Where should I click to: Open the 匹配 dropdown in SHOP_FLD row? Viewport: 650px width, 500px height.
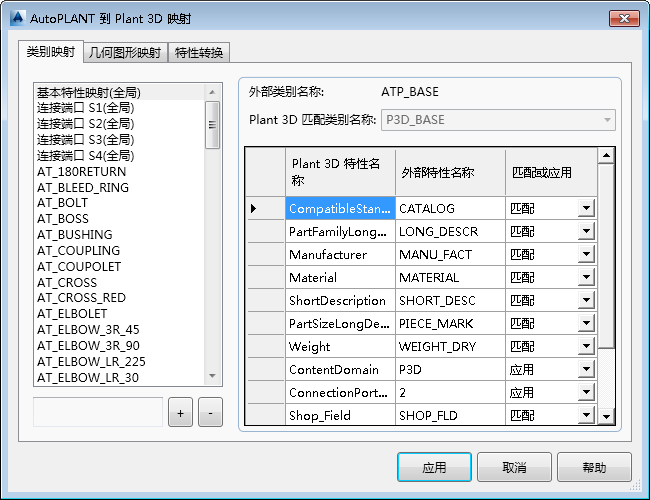click(586, 415)
